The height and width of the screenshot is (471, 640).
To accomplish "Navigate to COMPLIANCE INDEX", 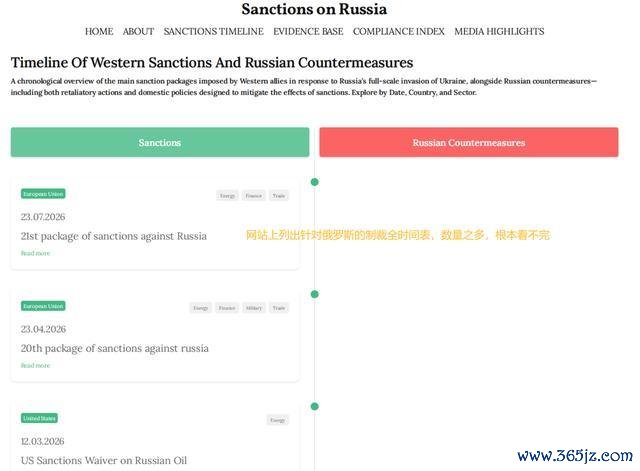I will pos(398,31).
